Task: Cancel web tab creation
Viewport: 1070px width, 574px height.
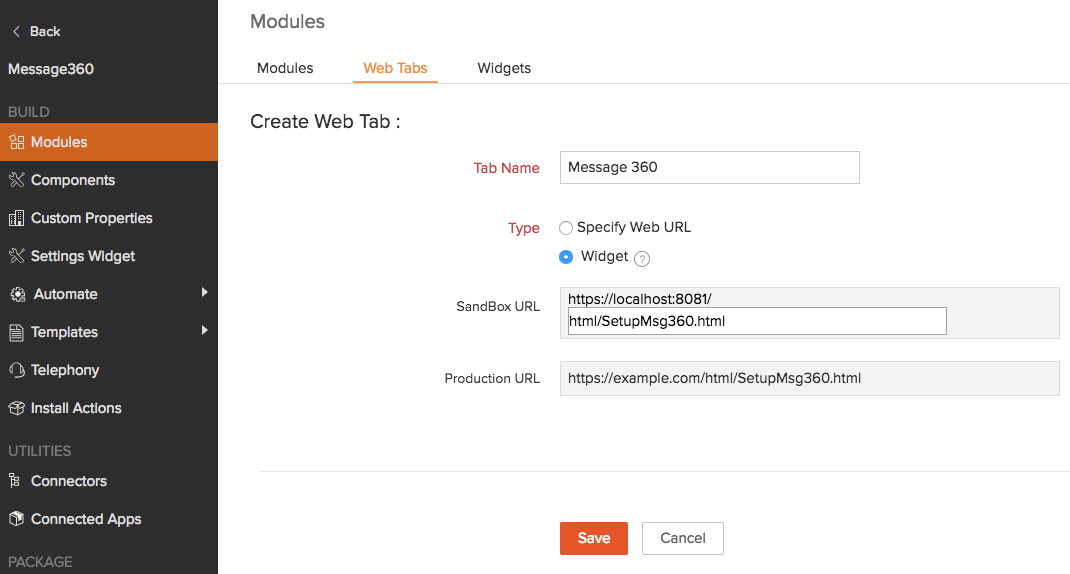Action: click(683, 538)
